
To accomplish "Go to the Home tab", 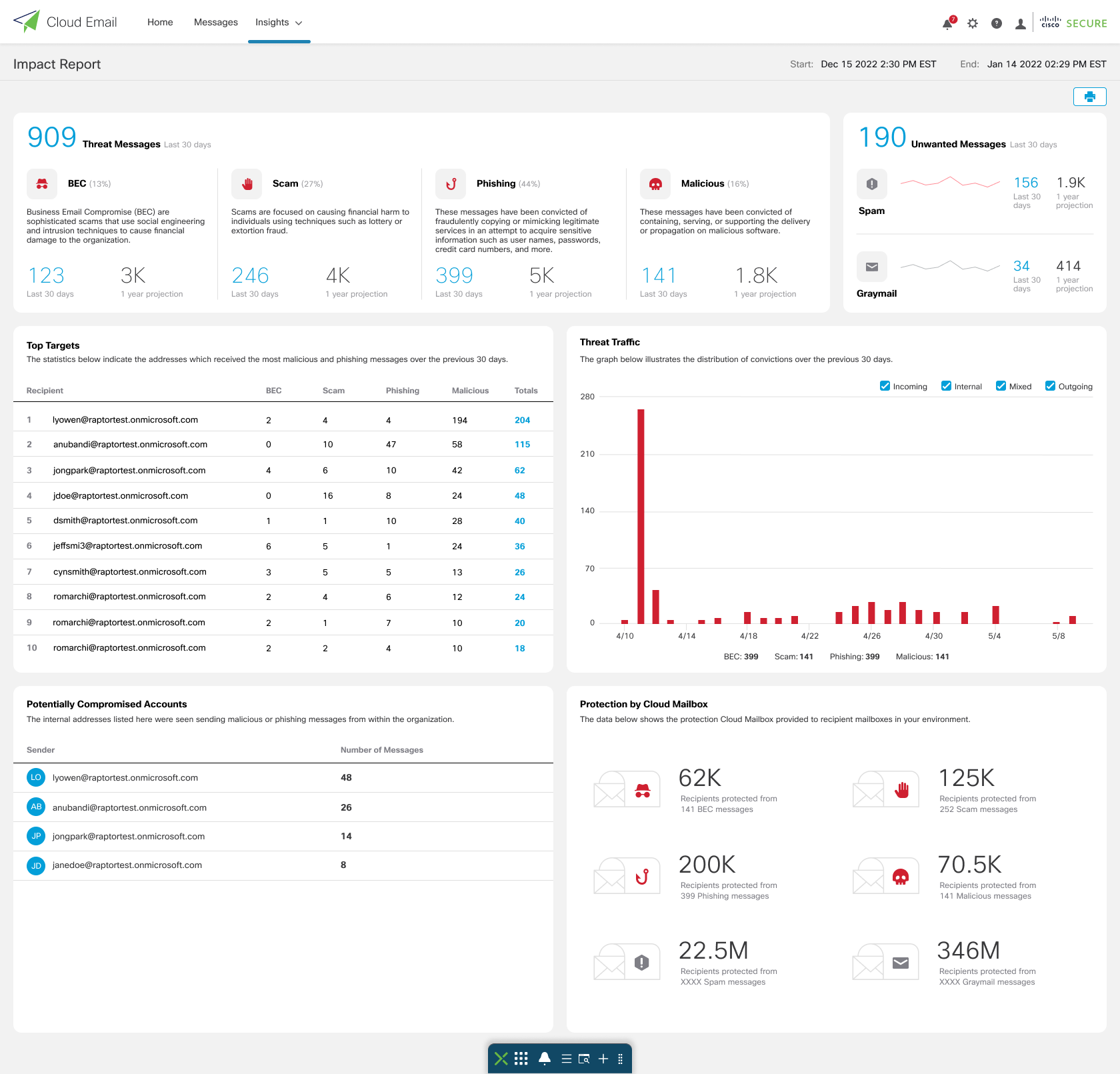I will click(x=160, y=23).
